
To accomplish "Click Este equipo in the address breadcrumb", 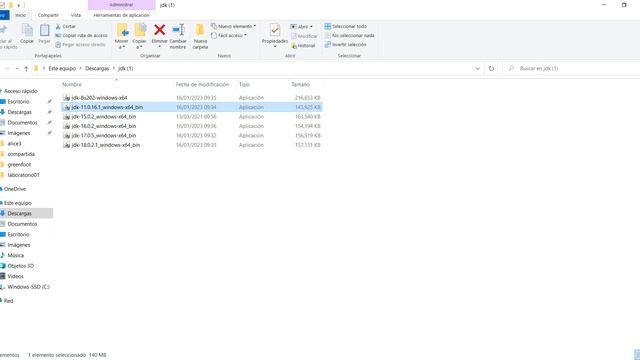I will click(62, 69).
